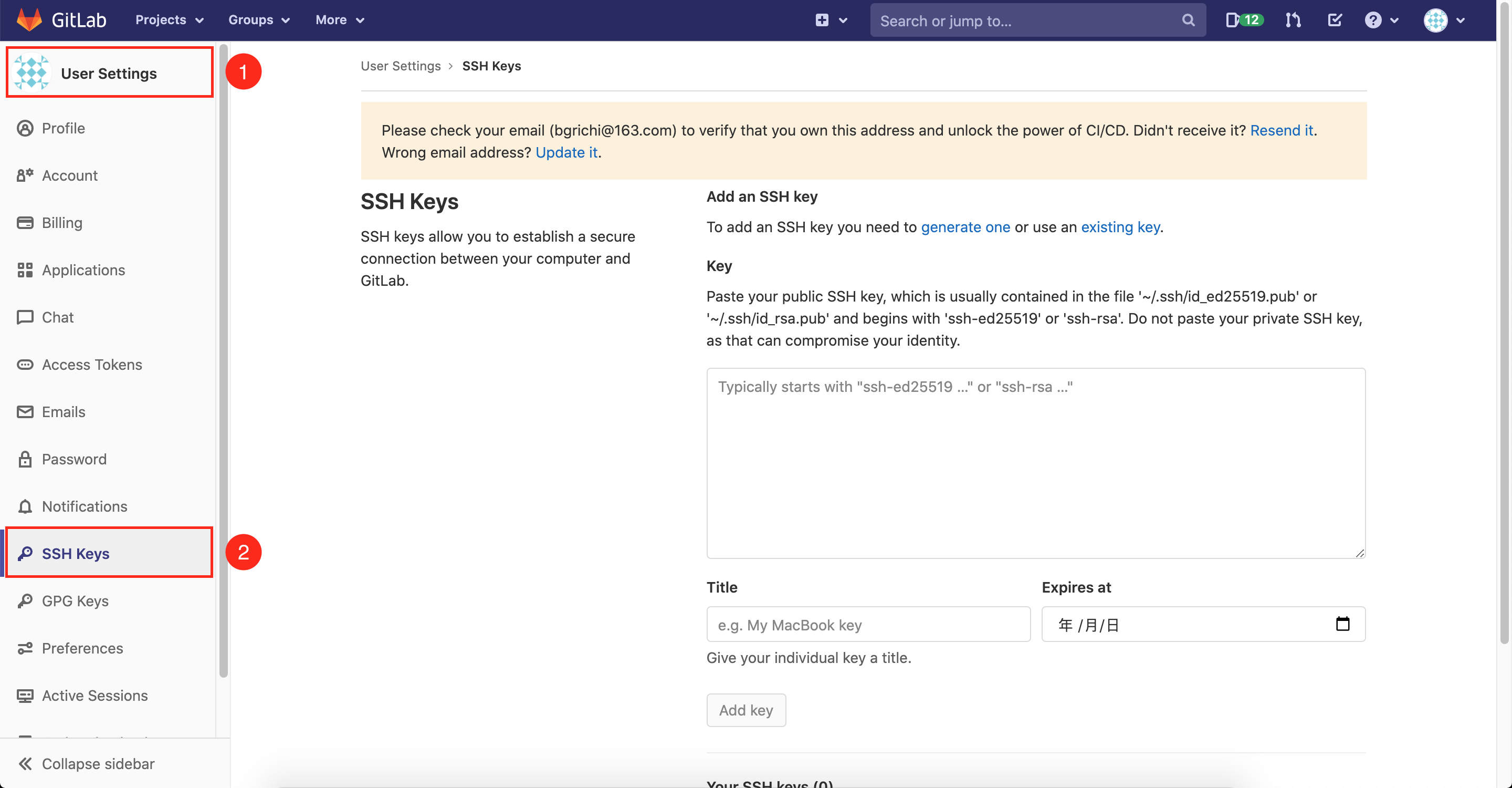This screenshot has height=788, width=1512.
Task: Expand the create-new dropdown chevron
Action: (x=843, y=20)
